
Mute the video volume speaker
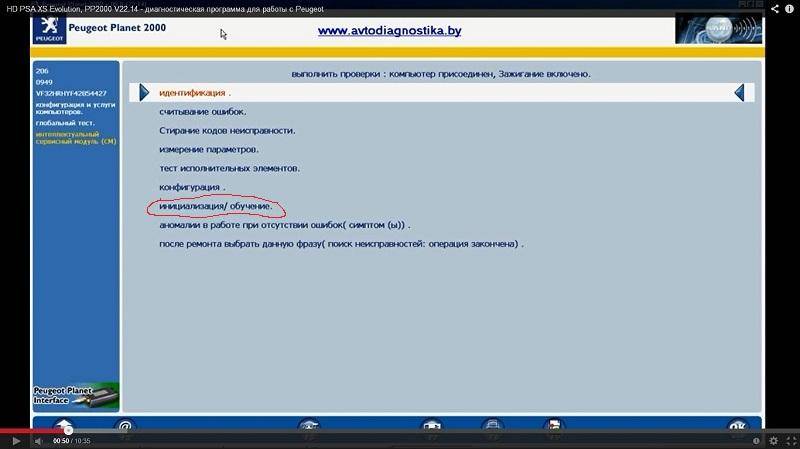tap(35, 440)
